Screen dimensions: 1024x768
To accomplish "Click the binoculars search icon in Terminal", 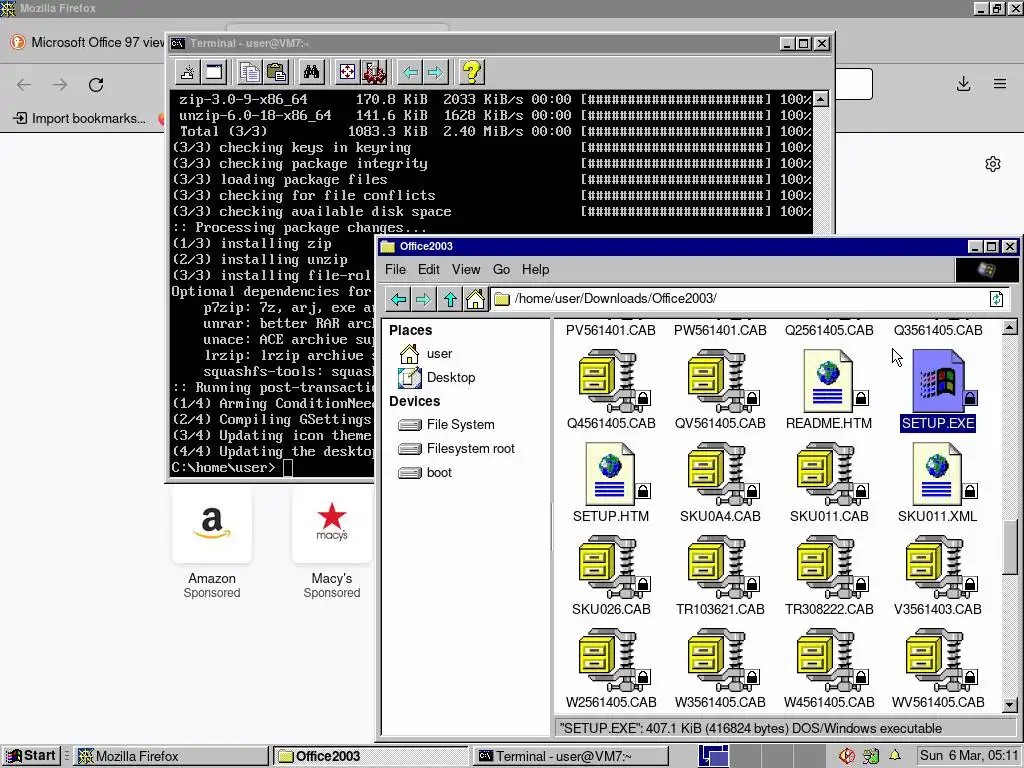I will pyautogui.click(x=312, y=72).
